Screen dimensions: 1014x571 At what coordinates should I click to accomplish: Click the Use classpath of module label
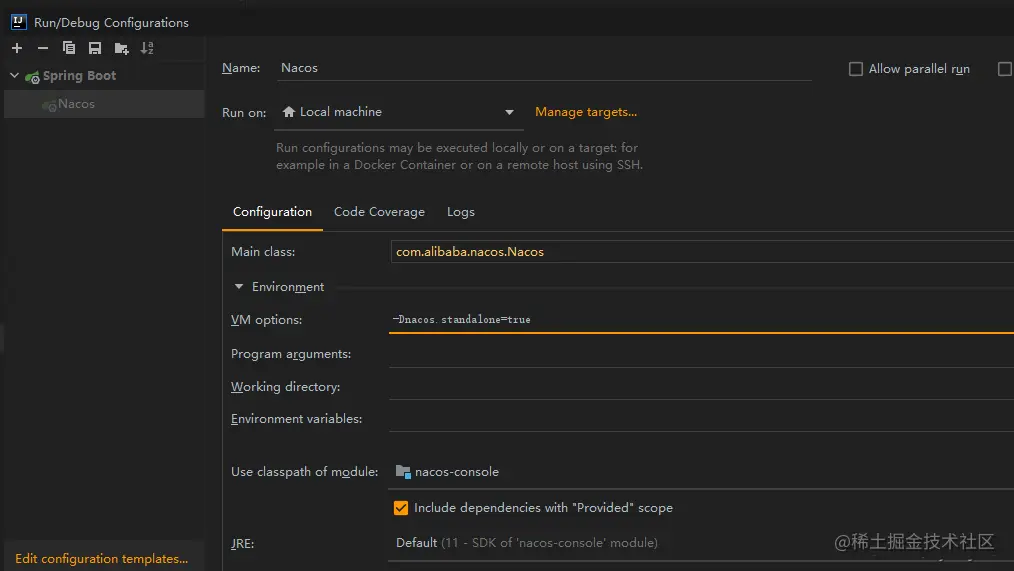pos(305,472)
